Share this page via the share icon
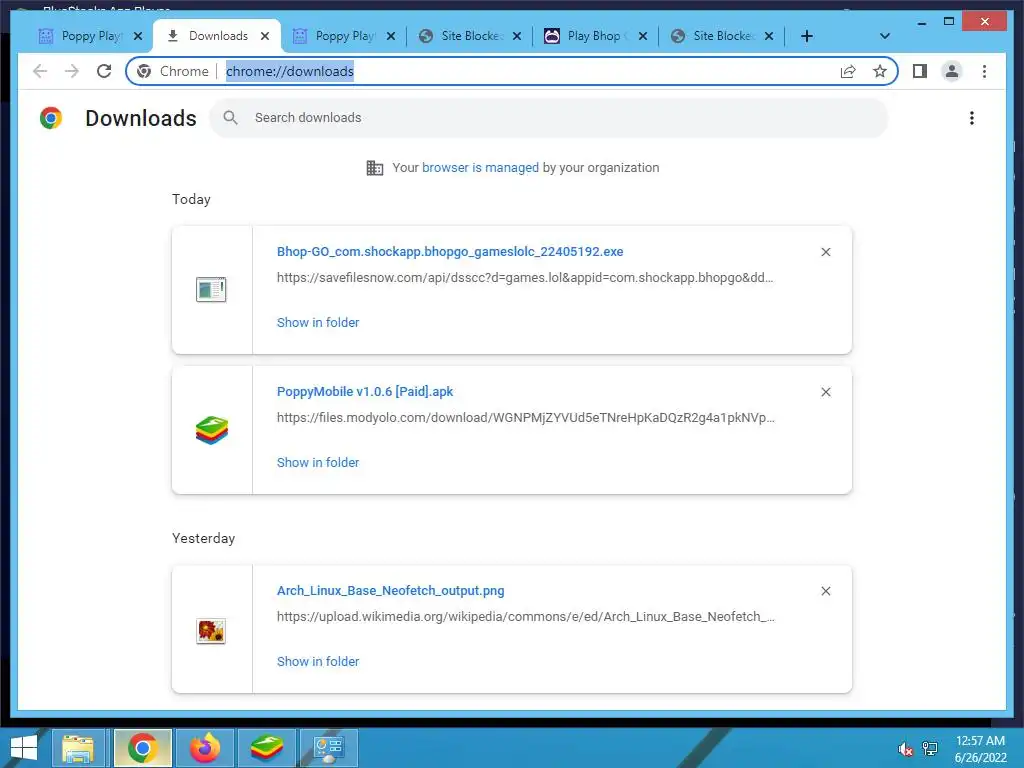Image resolution: width=1024 pixels, height=768 pixels. (848, 71)
